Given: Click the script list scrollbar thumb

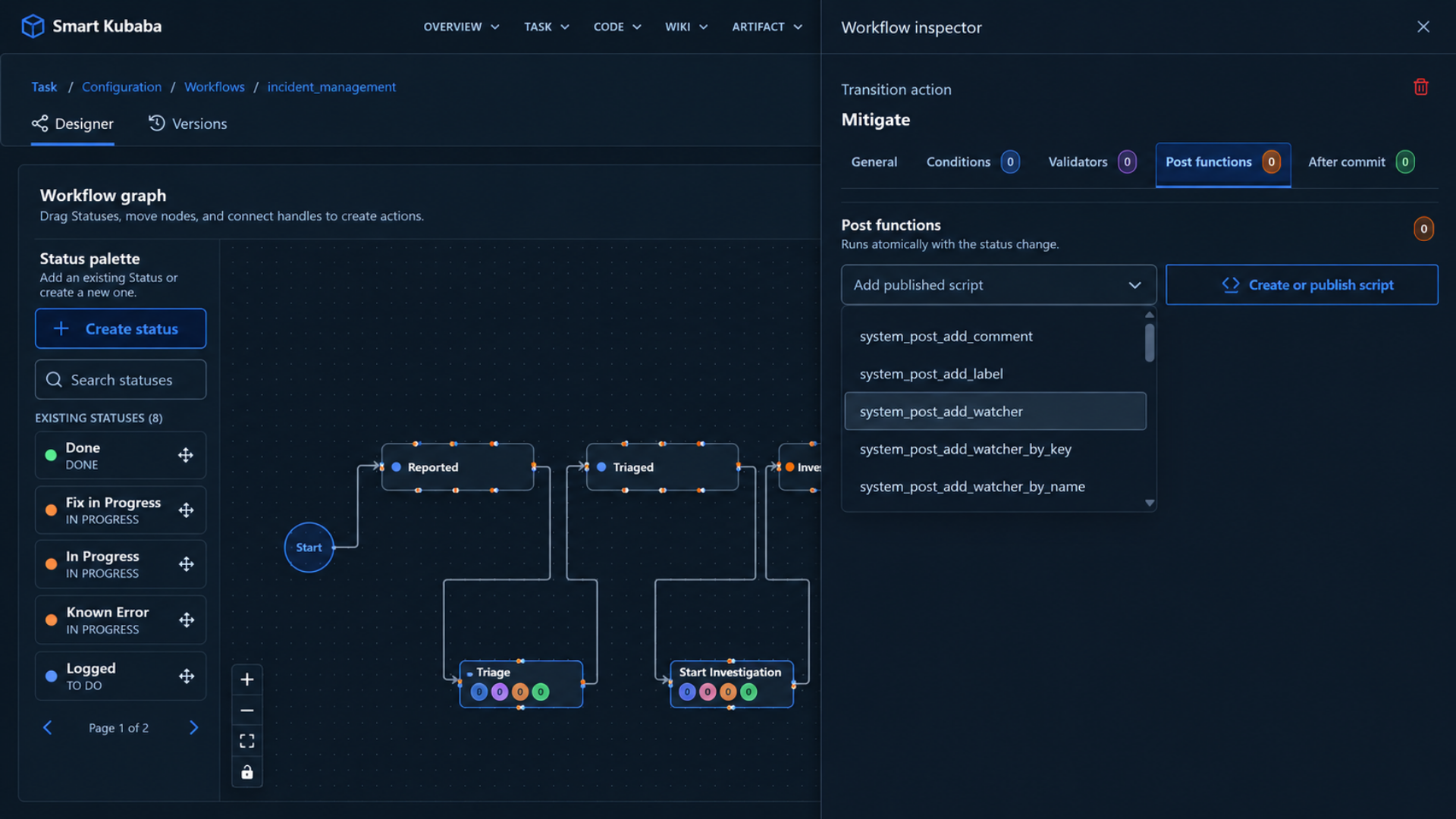Looking at the screenshot, I should 1150,343.
